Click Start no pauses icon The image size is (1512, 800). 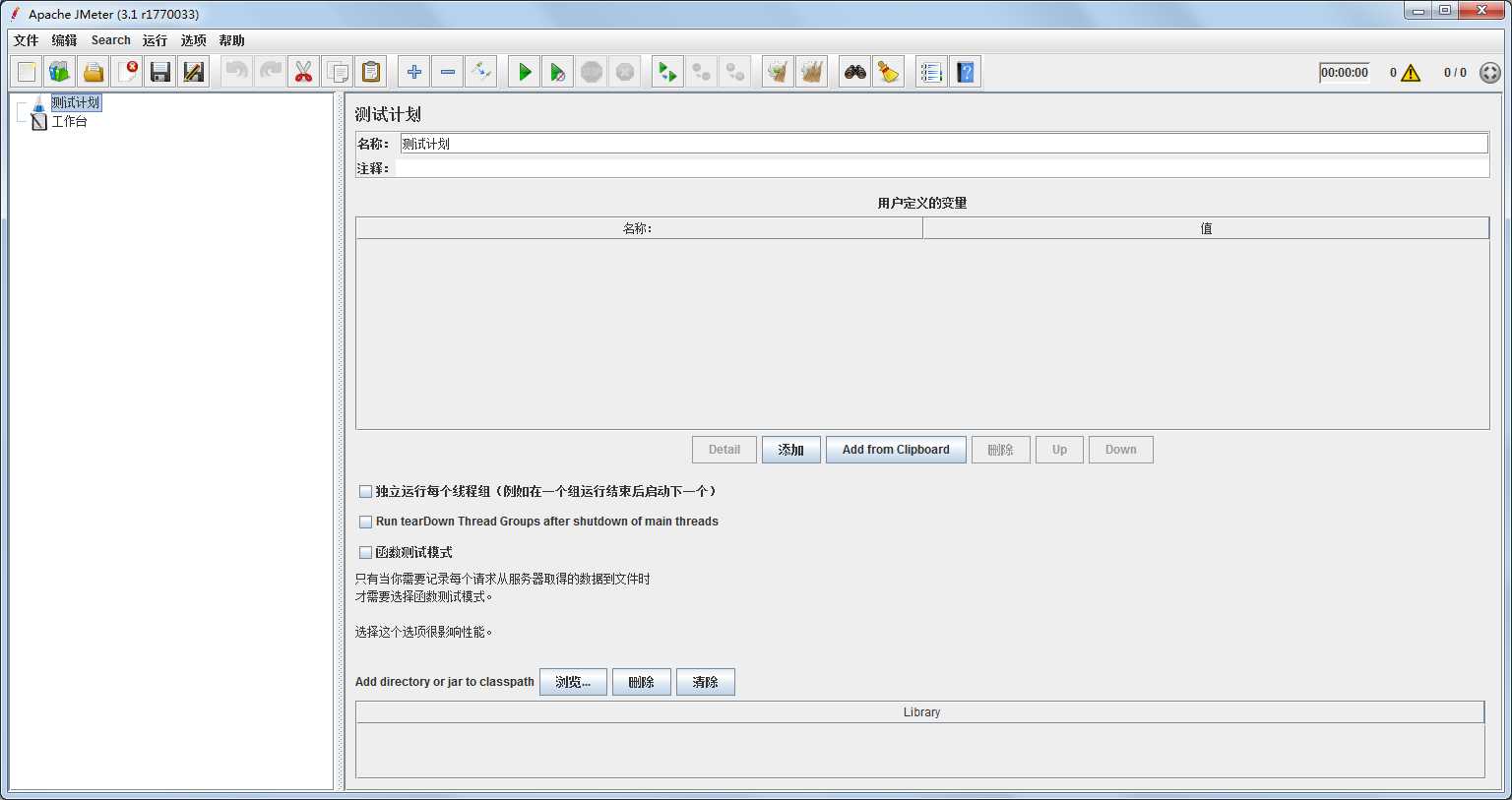[x=558, y=72]
